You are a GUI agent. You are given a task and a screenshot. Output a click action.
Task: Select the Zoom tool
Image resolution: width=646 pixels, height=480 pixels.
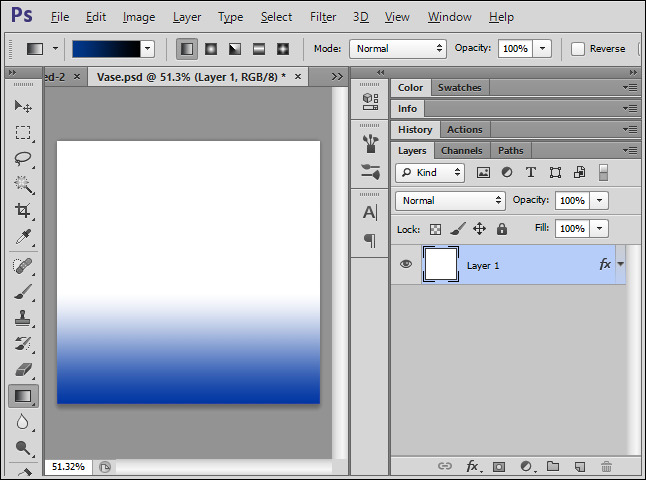click(23, 448)
